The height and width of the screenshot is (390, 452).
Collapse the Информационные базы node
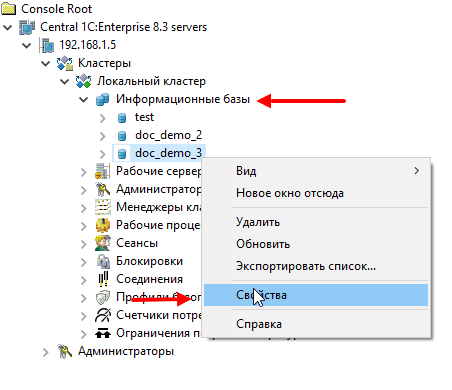pyautogui.click(x=84, y=99)
